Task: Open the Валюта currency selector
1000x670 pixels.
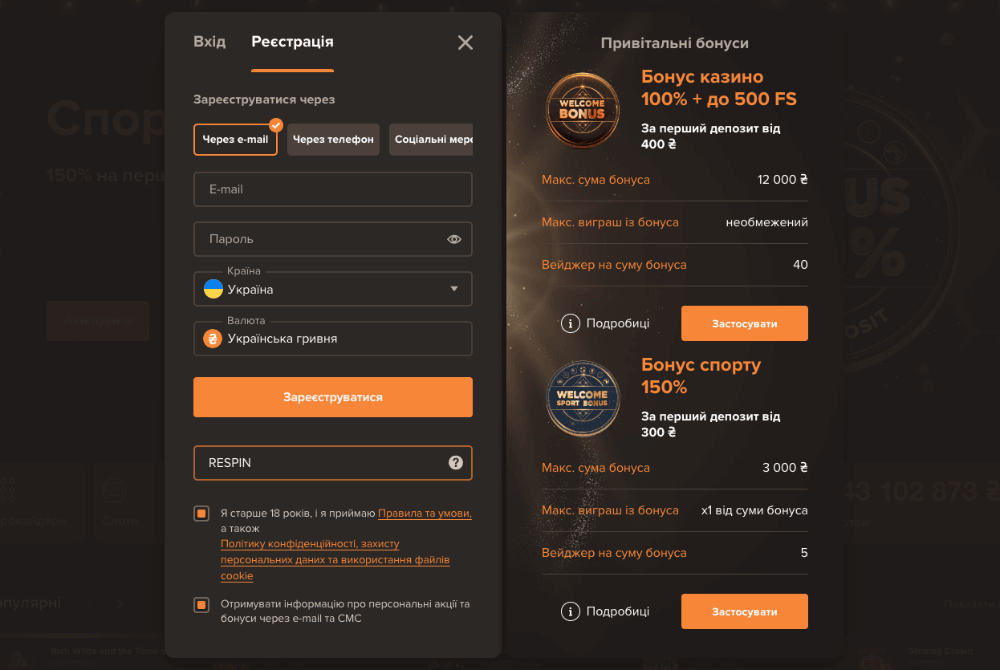Action: click(x=333, y=339)
